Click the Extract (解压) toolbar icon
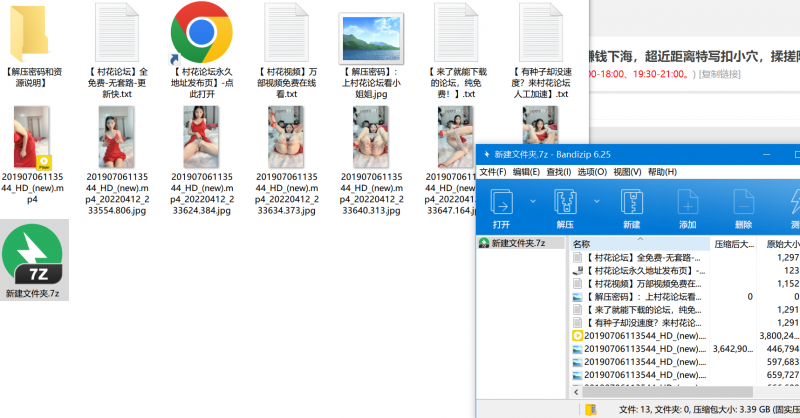Image resolution: width=800 pixels, height=418 pixels. coord(568,202)
